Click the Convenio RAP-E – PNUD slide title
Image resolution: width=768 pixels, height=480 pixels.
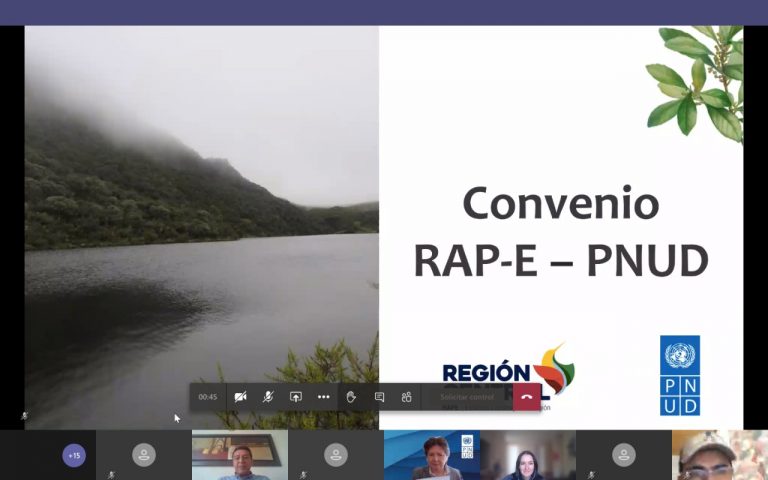560,232
